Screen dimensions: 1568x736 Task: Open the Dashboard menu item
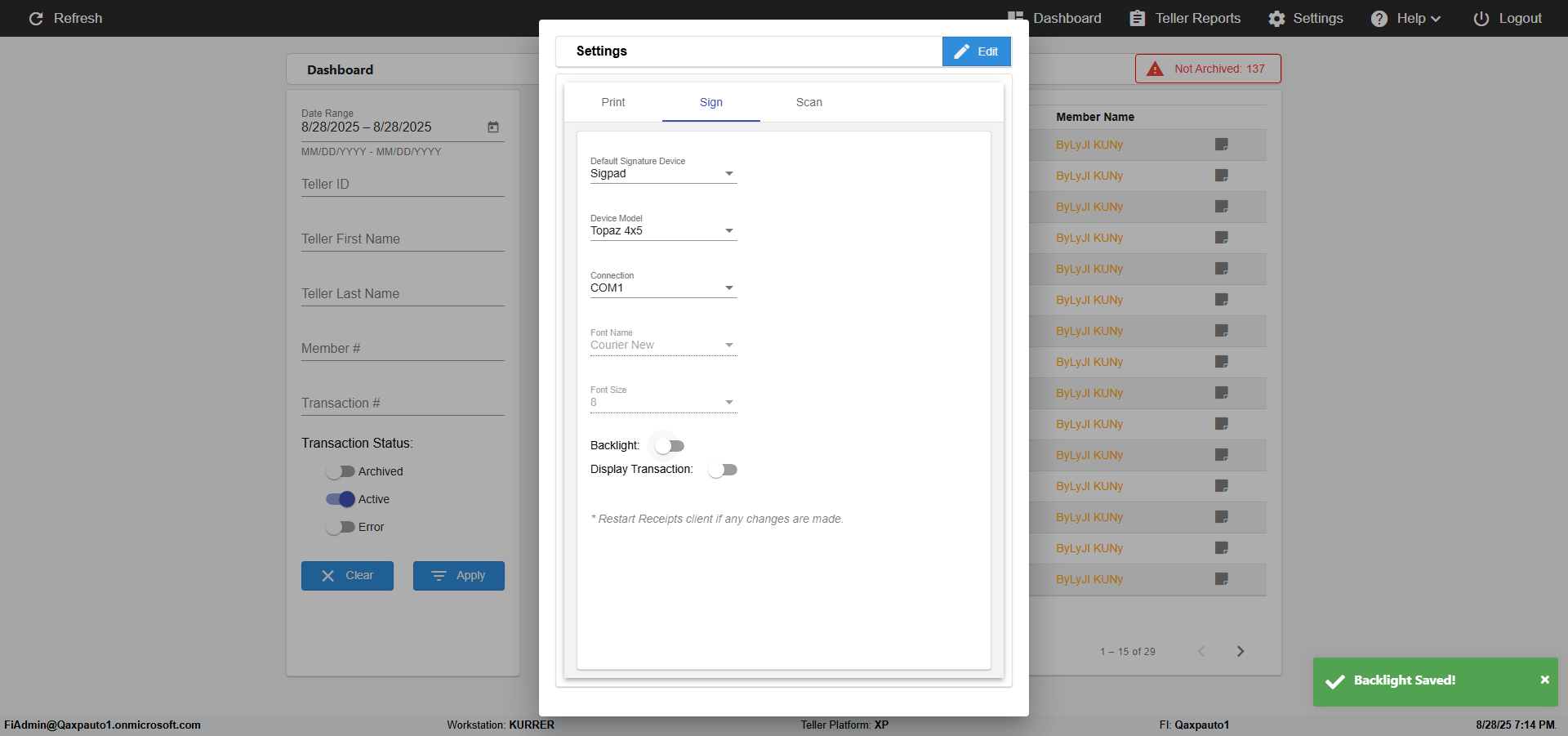[1054, 18]
